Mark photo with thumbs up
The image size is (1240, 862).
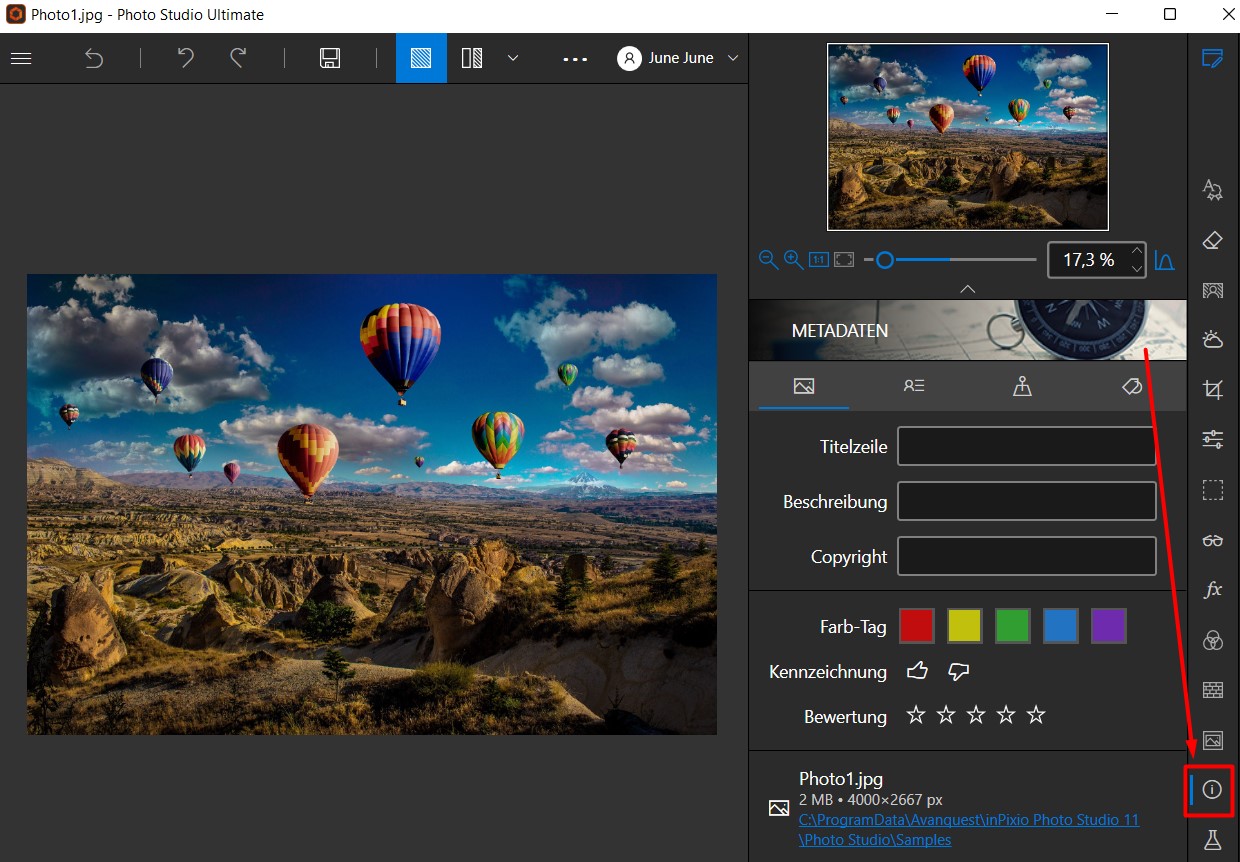tap(917, 671)
